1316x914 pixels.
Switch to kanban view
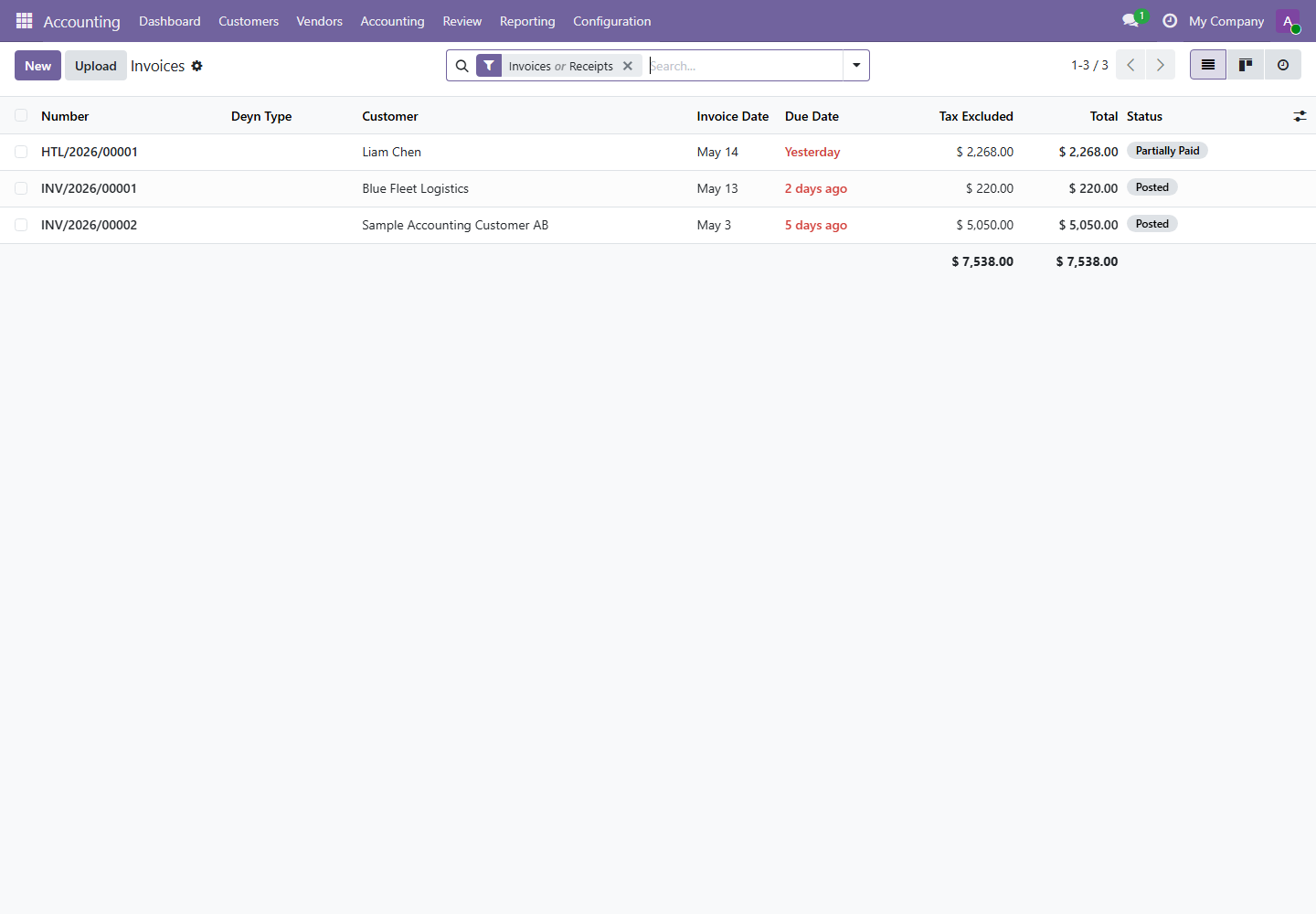click(1246, 65)
